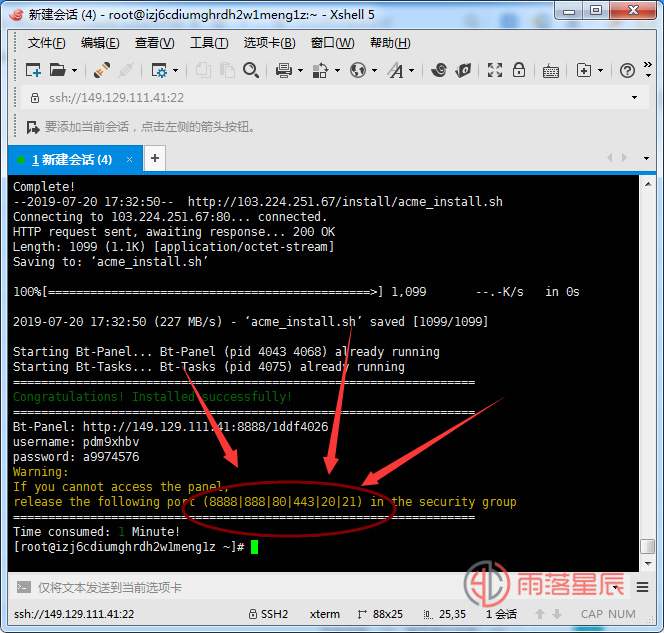
Task: Click the terminal scrollbar thumb
Action: pyautogui.click(x=648, y=546)
